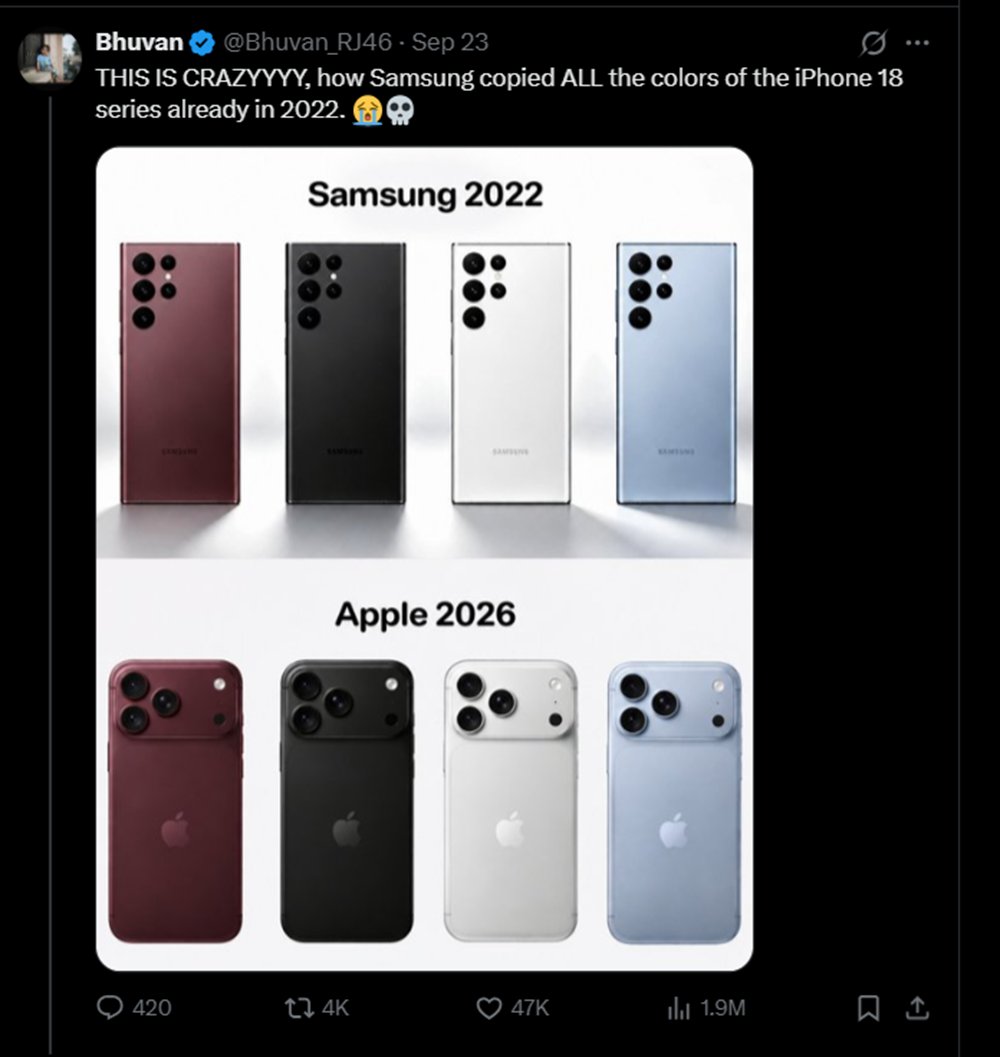
Task: Open the phone comparison image
Action: [x=424, y=559]
